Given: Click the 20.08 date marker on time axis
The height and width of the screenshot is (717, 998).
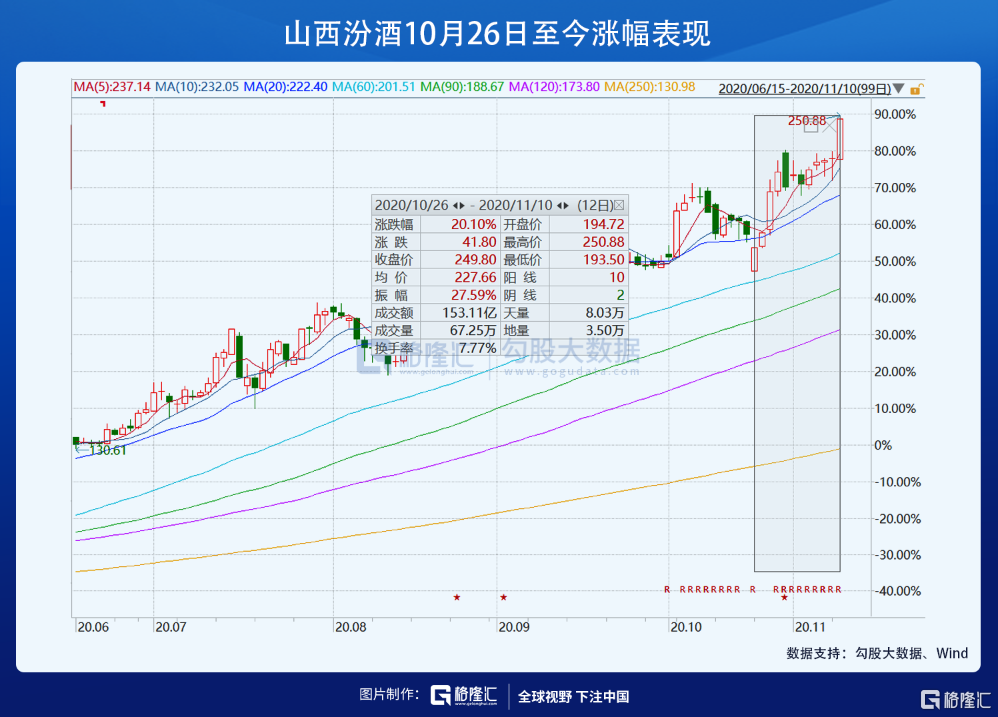Looking at the screenshot, I should click(x=352, y=627).
